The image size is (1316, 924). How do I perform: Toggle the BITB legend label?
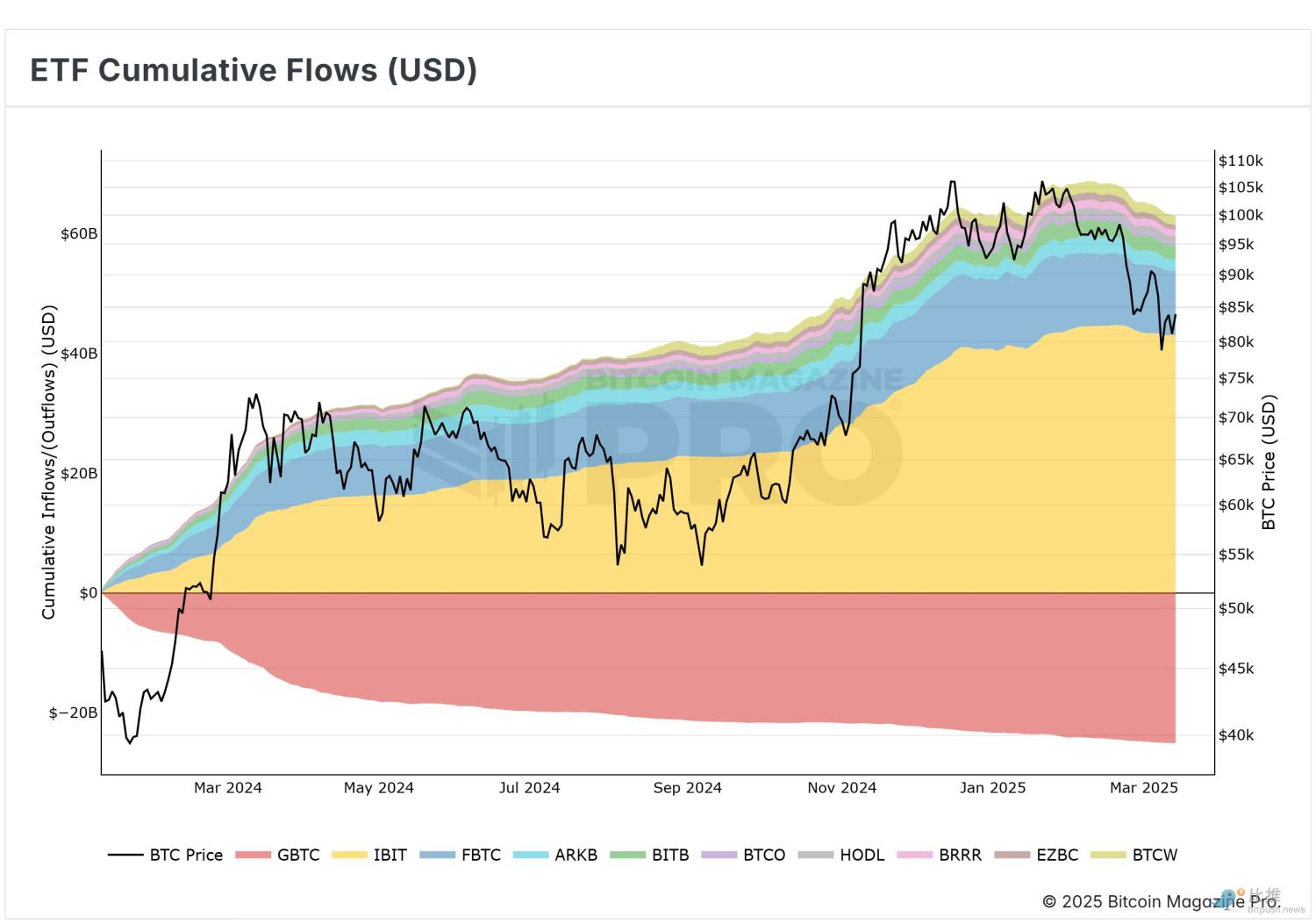(x=670, y=855)
